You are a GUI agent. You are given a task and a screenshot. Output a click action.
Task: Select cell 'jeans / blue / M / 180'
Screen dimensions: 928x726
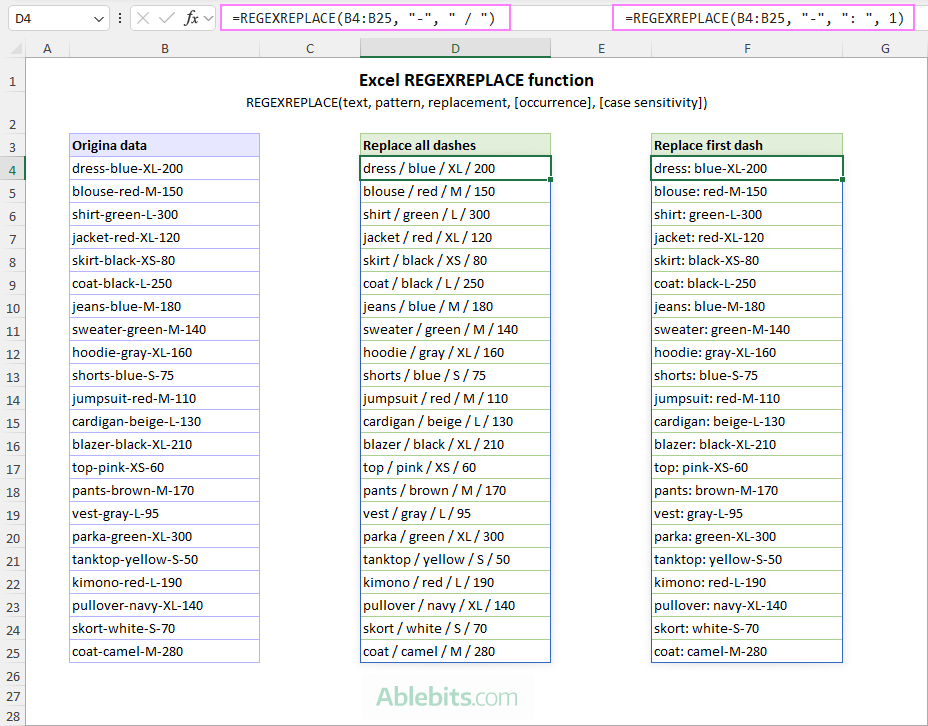455,306
